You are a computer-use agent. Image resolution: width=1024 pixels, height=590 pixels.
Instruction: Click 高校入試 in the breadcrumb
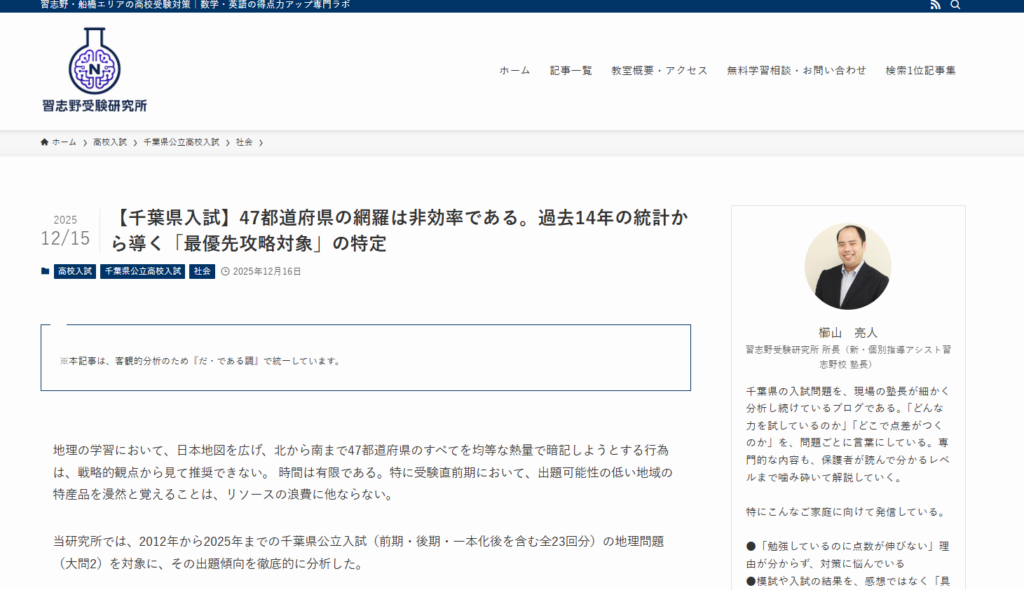pyautogui.click(x=110, y=142)
